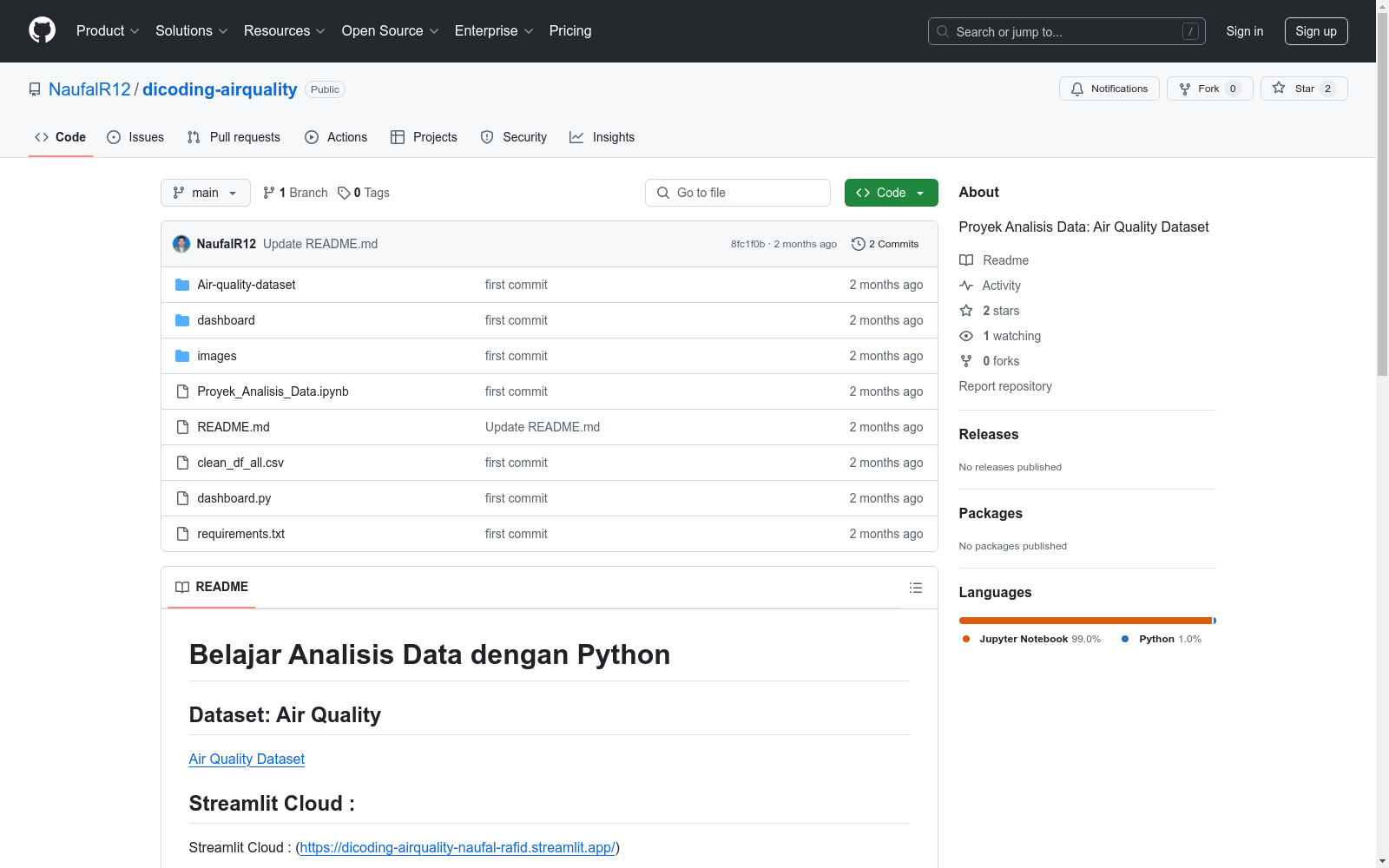Click the images folder icon
The height and width of the screenshot is (868, 1389).
182,356
